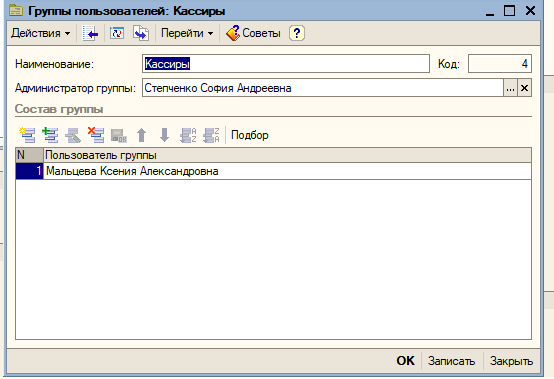Sort rows ascending A to Z
Viewport: 554px width, 379px height.
pyautogui.click(x=188, y=135)
